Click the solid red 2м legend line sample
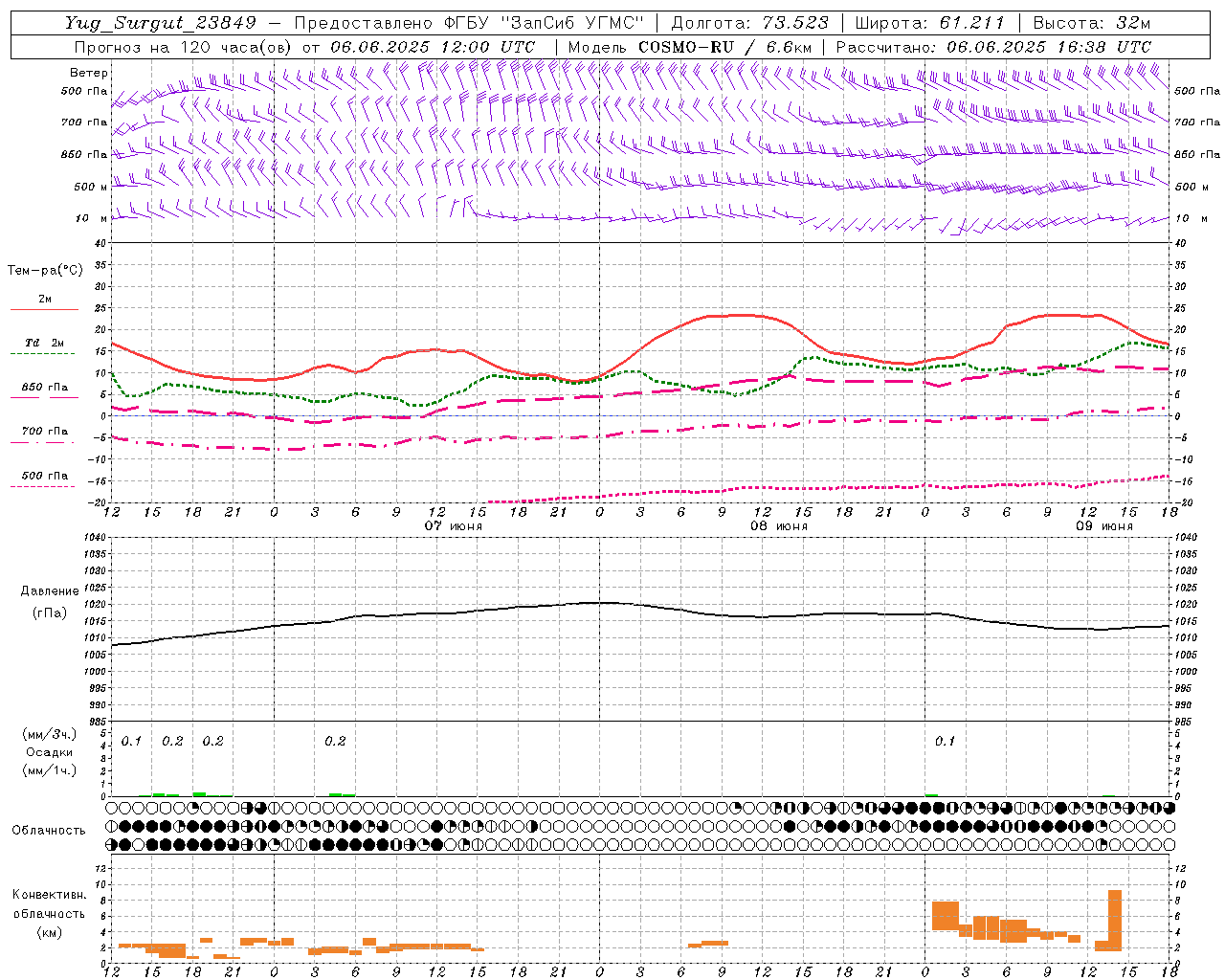The height and width of the screenshot is (980, 1225). [44, 309]
